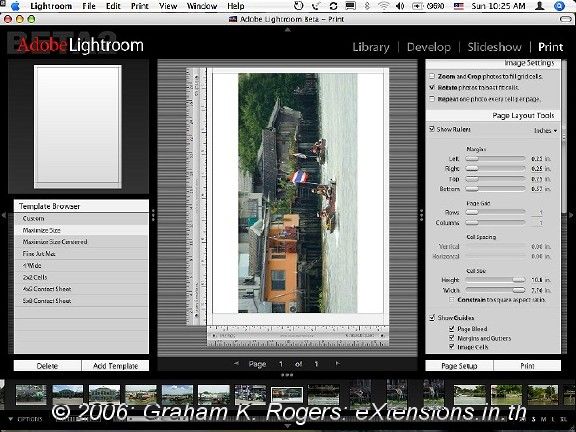This screenshot has width=576, height=432.
Task: Open the Inches units dropdown
Action: pyautogui.click(x=545, y=130)
